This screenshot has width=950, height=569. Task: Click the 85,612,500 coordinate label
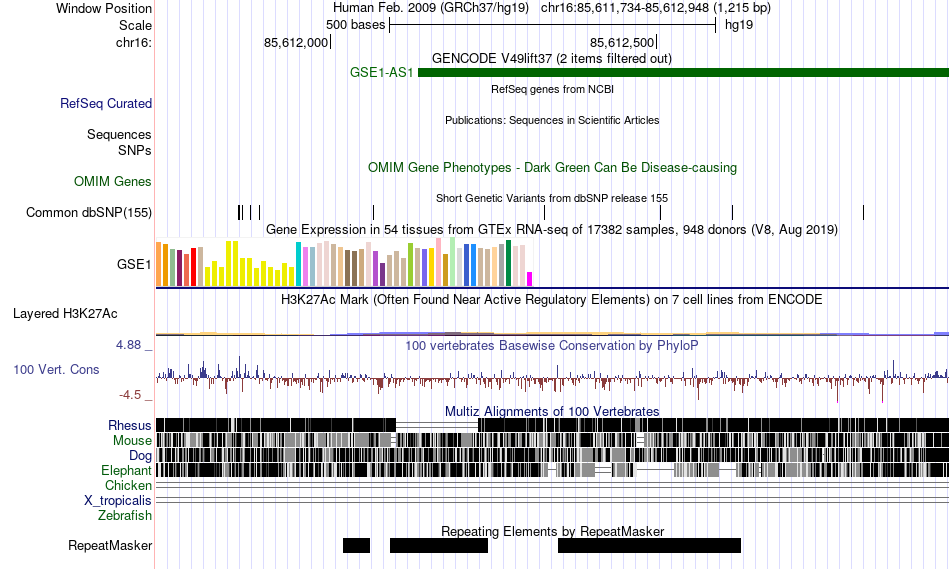[x=622, y=42]
